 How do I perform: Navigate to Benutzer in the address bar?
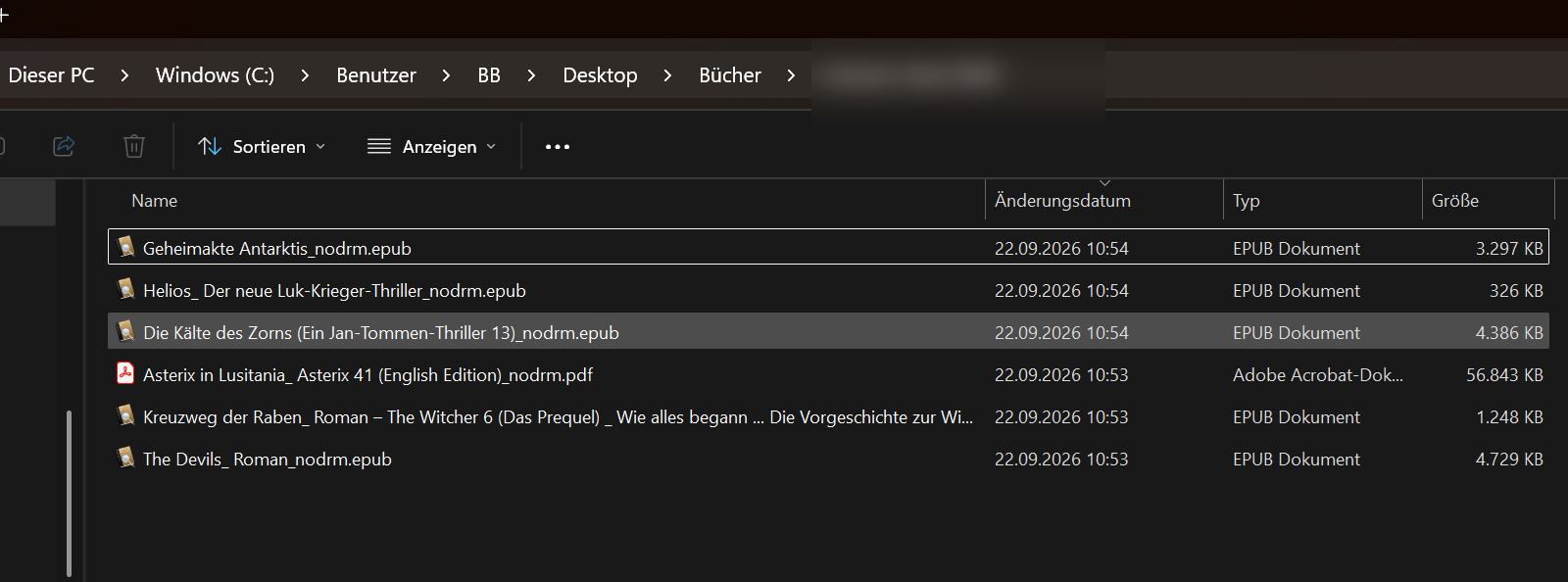[376, 75]
